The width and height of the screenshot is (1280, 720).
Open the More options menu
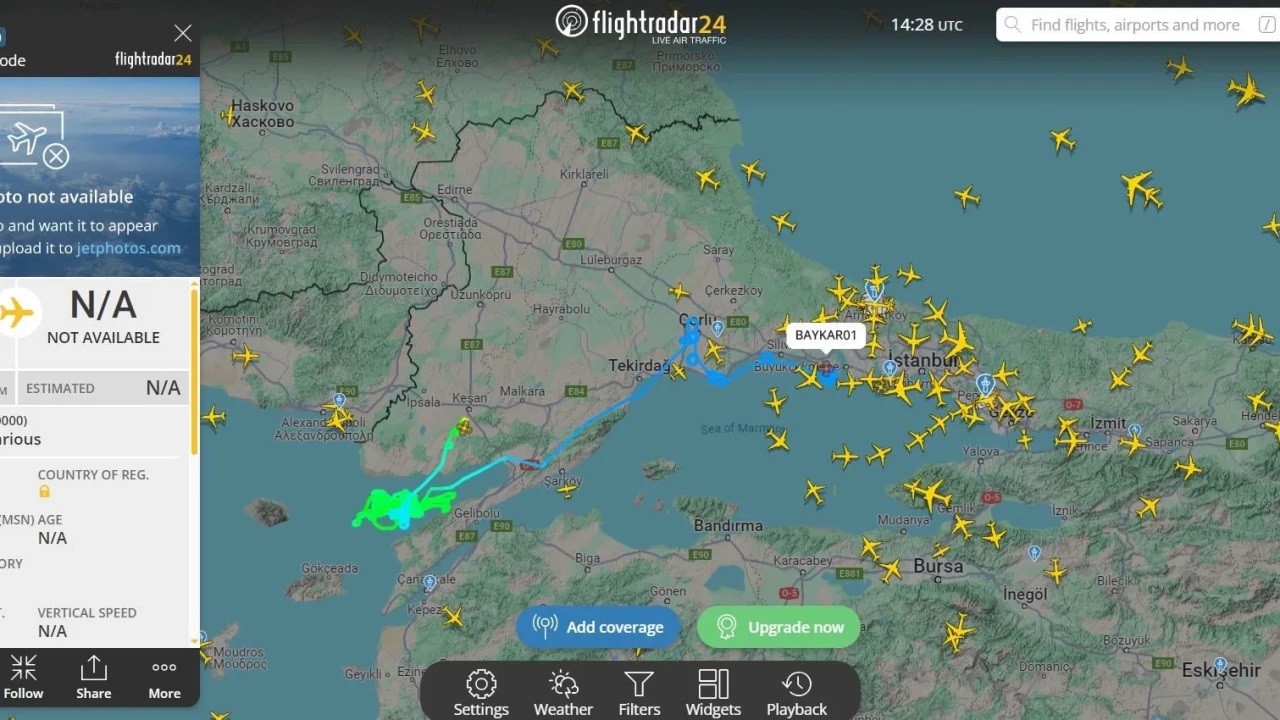pyautogui.click(x=165, y=679)
